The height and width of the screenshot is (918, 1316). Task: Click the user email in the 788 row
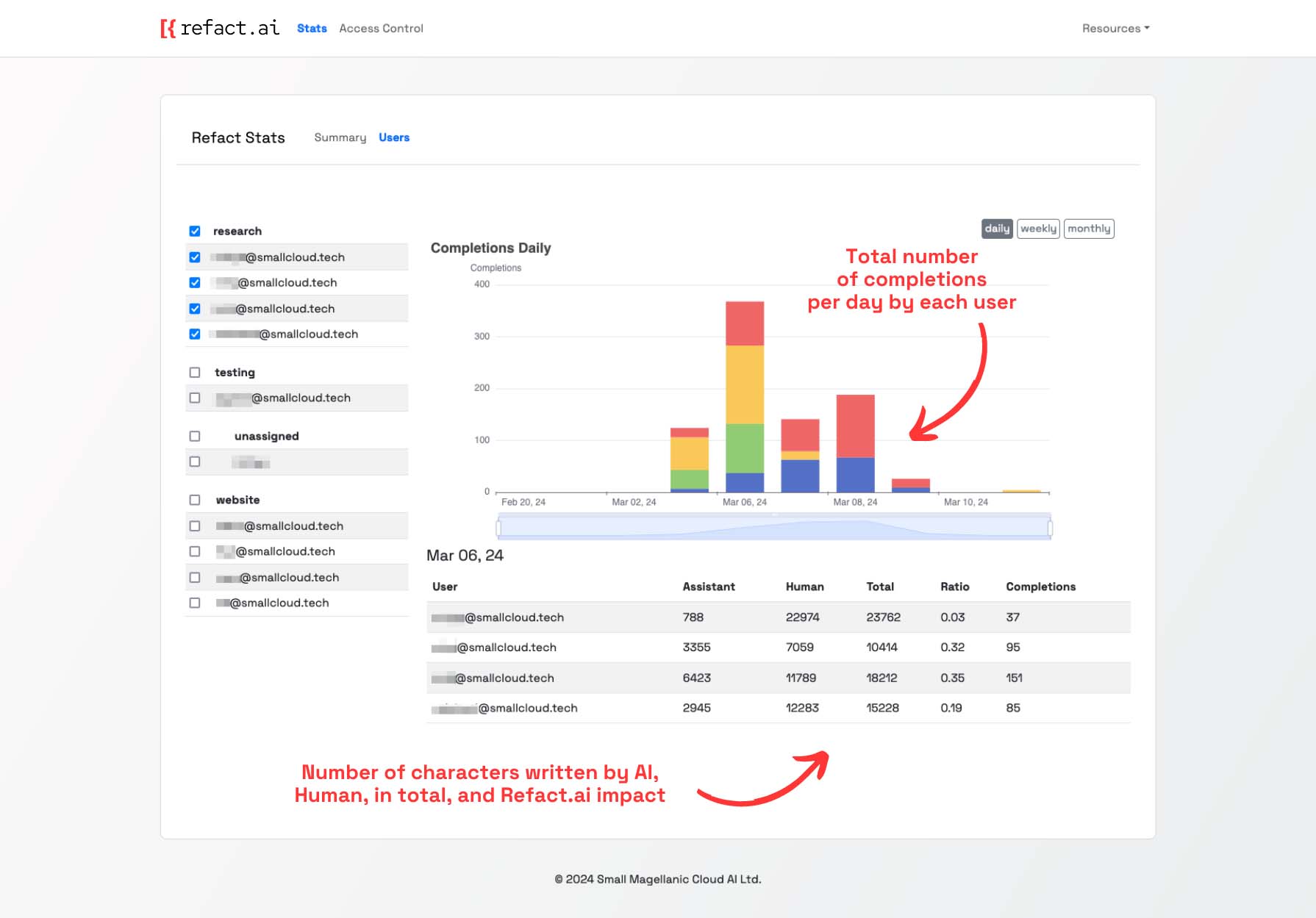click(x=498, y=617)
